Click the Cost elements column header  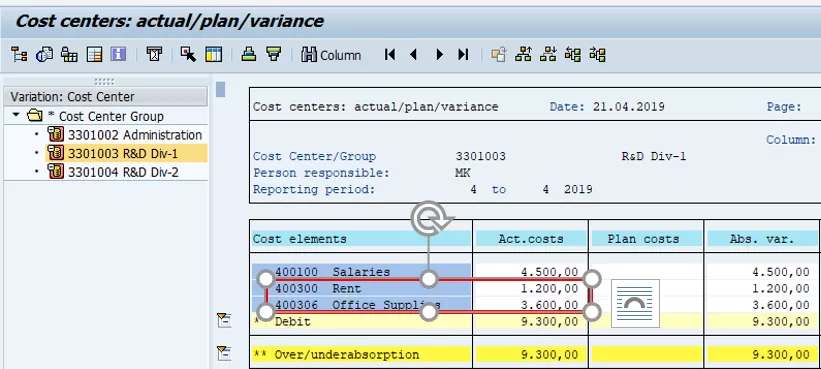[361, 239]
